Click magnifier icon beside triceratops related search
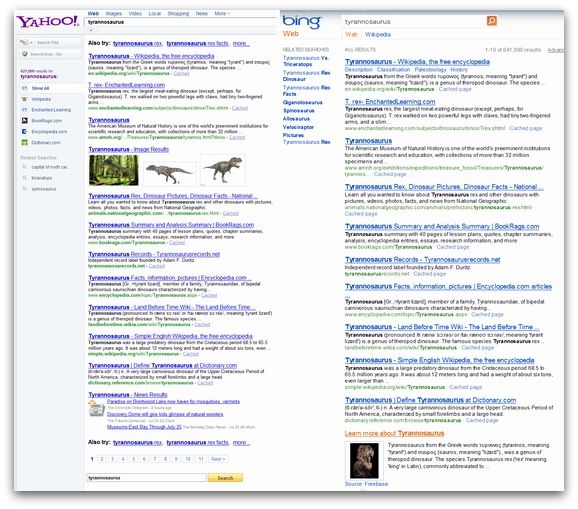 pos(25,178)
